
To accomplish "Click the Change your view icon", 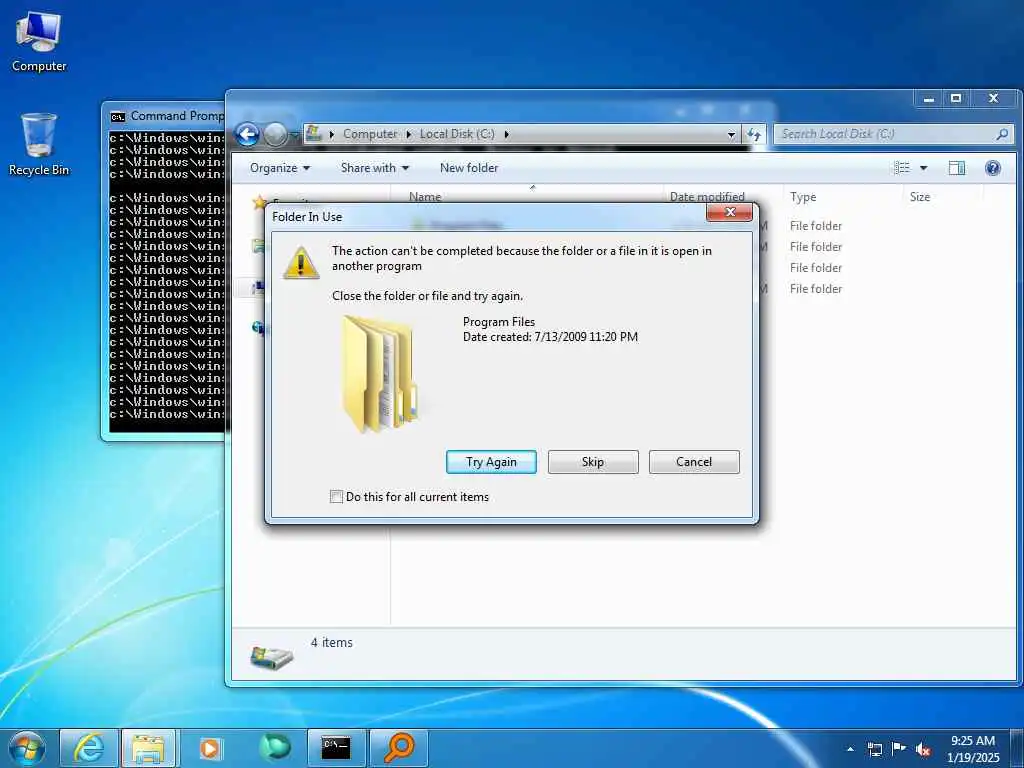I will 902,168.
